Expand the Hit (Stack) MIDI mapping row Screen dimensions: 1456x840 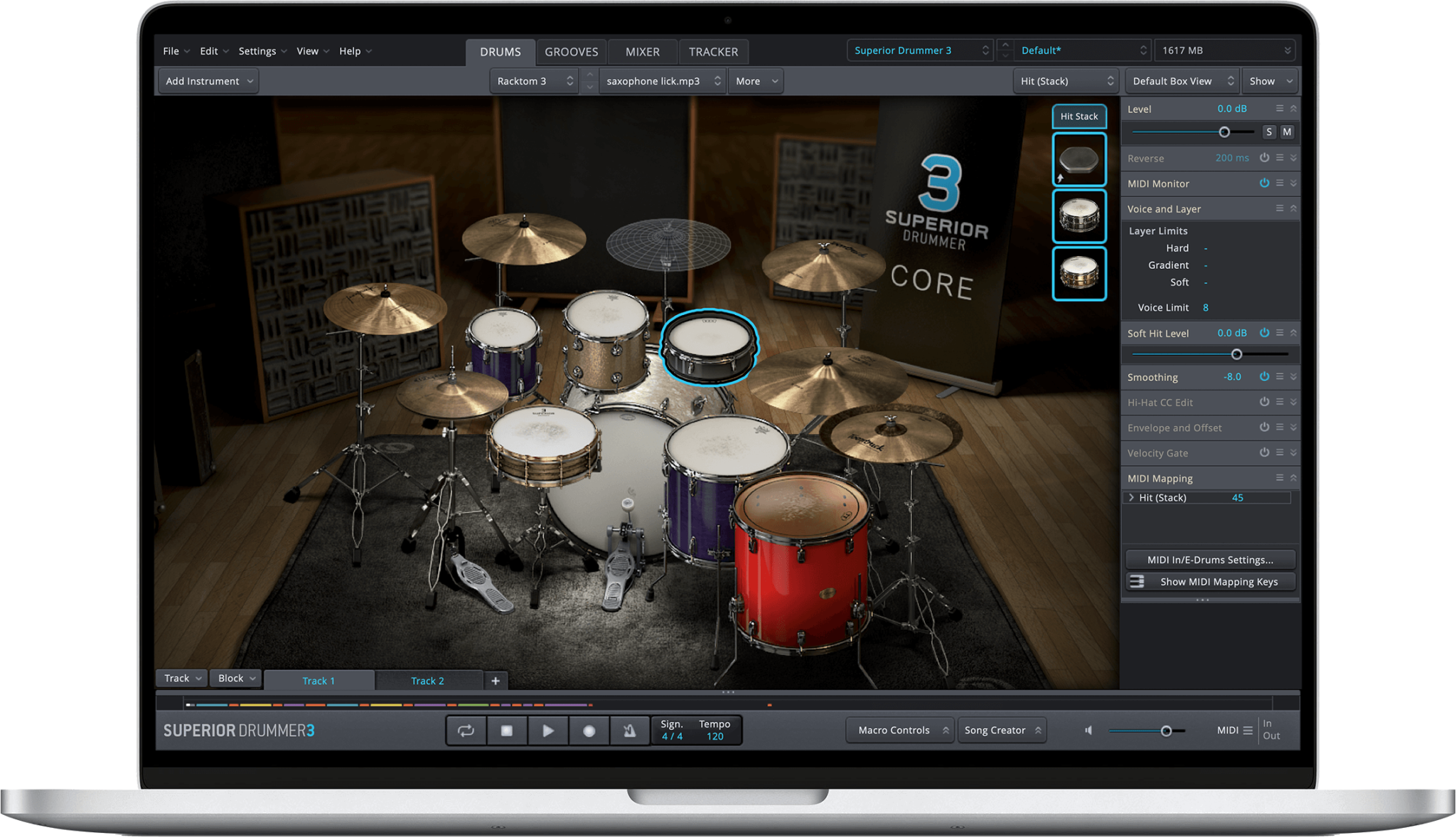pyautogui.click(x=1131, y=498)
